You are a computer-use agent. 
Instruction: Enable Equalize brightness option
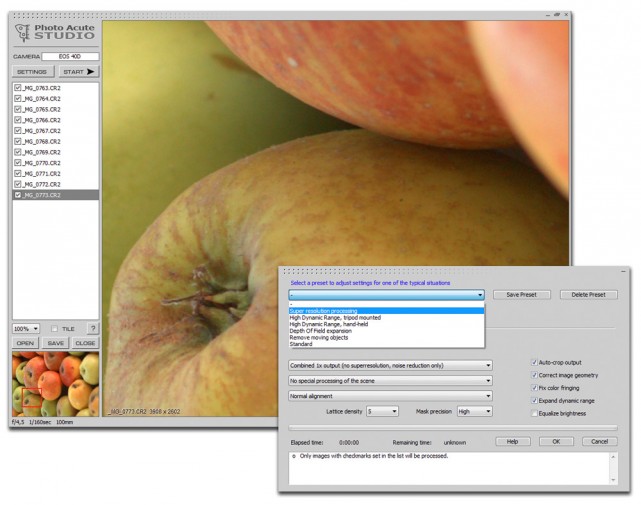tap(534, 413)
